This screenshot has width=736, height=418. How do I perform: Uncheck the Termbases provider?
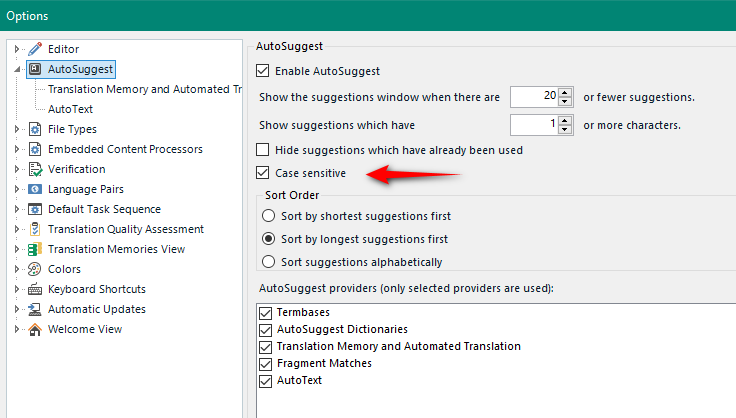pos(266,313)
